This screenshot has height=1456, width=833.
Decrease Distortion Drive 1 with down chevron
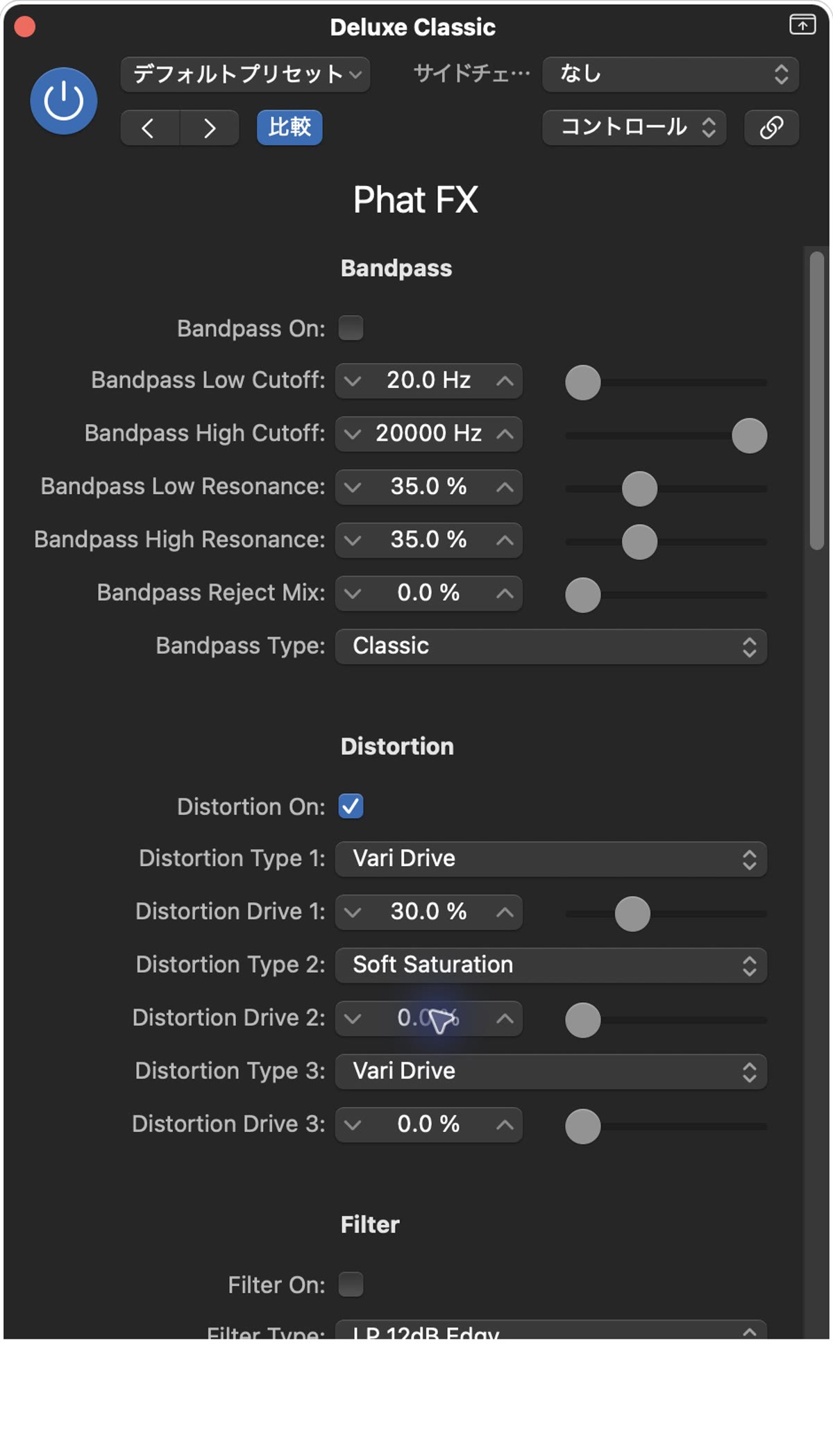tap(353, 913)
